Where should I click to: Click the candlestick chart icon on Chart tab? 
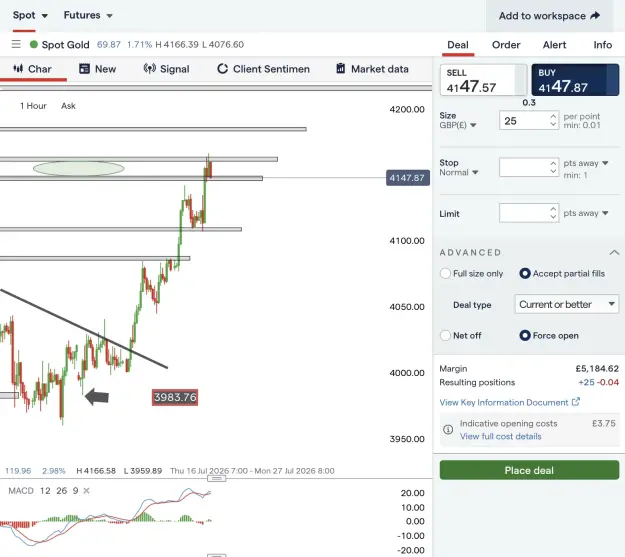click(18, 69)
